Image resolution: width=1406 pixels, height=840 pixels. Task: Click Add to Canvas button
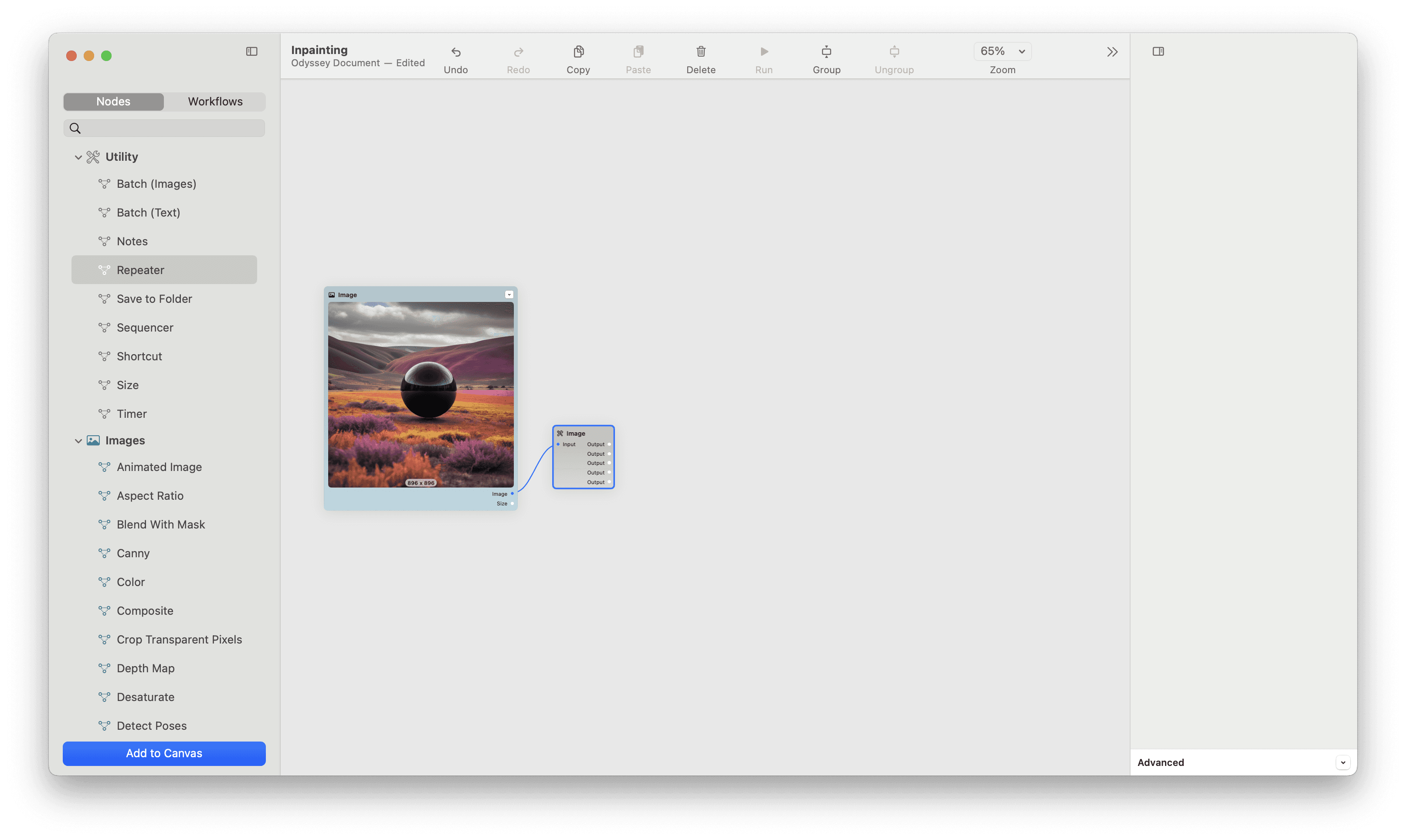click(164, 753)
